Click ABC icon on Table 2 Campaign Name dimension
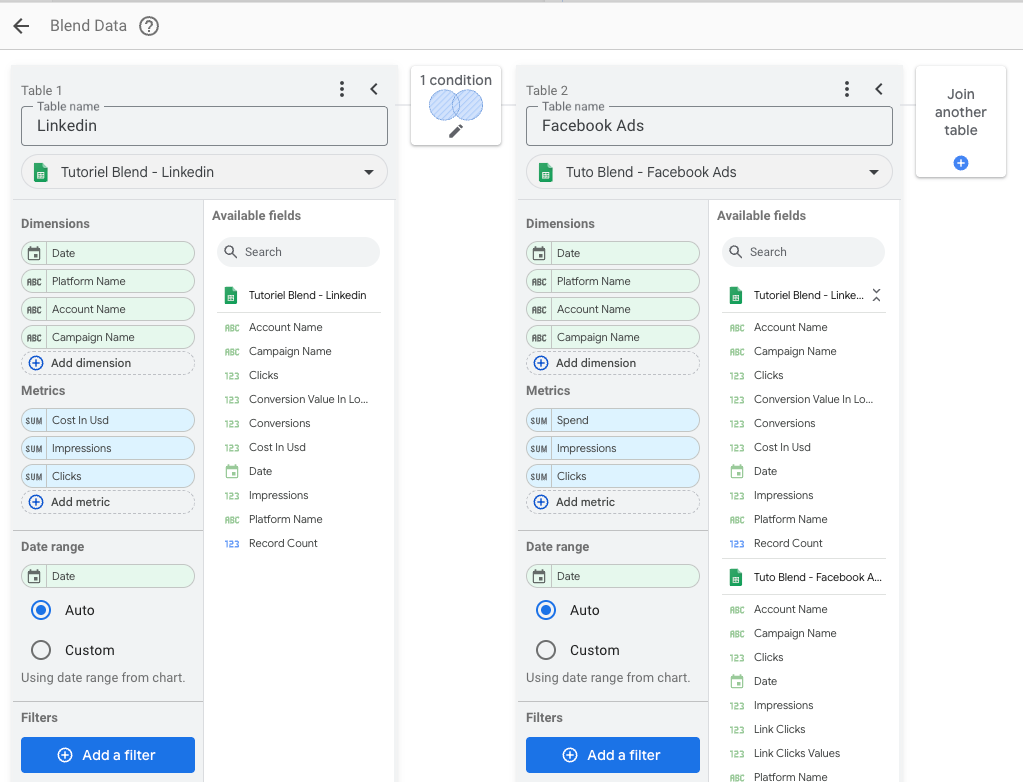Image resolution: width=1023 pixels, height=782 pixels. 539,338
